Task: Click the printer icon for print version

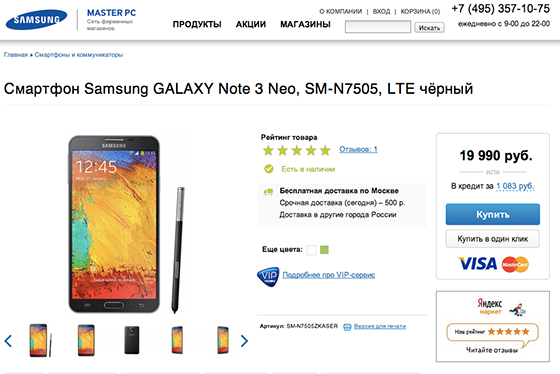Action: coord(347,327)
